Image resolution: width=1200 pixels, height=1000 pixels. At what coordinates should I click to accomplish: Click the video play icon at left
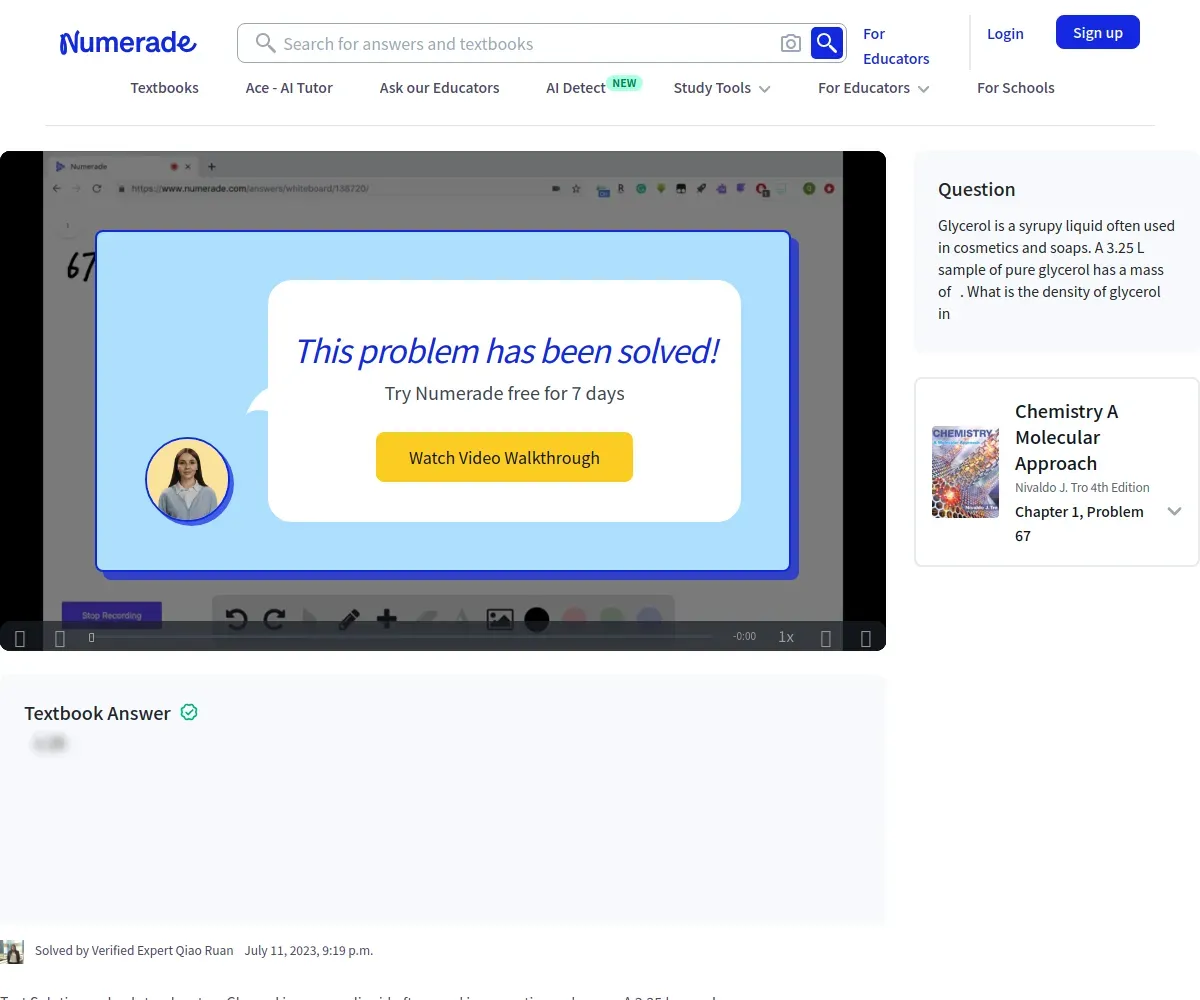tap(20, 638)
